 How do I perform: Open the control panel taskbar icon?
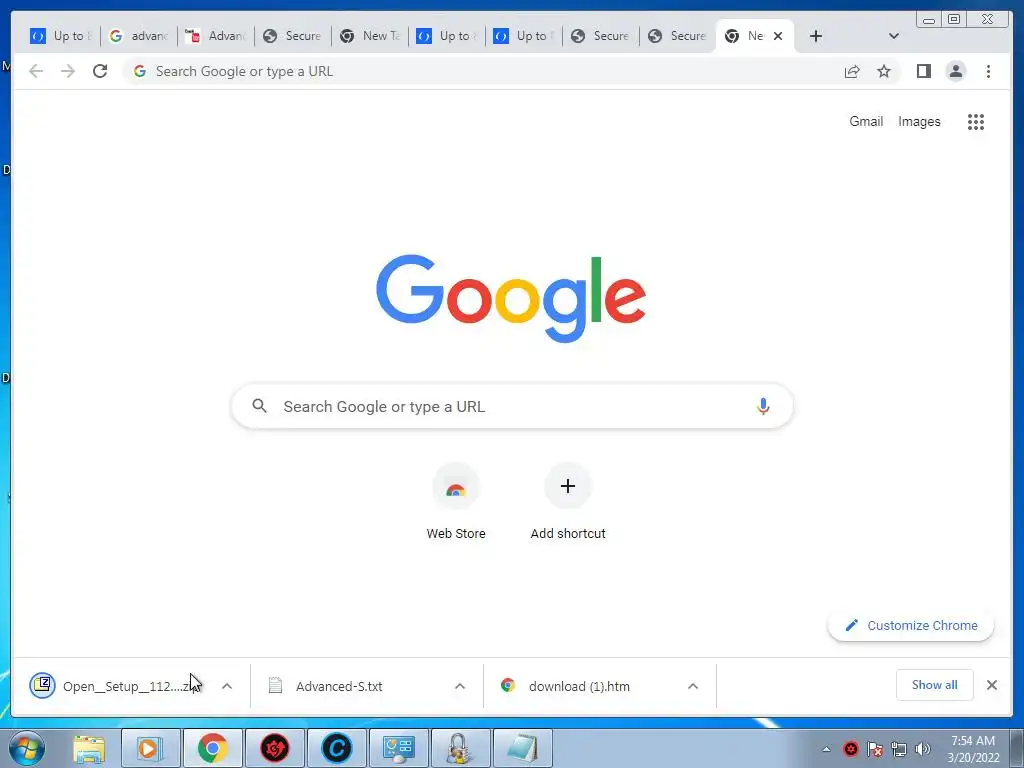coord(399,748)
